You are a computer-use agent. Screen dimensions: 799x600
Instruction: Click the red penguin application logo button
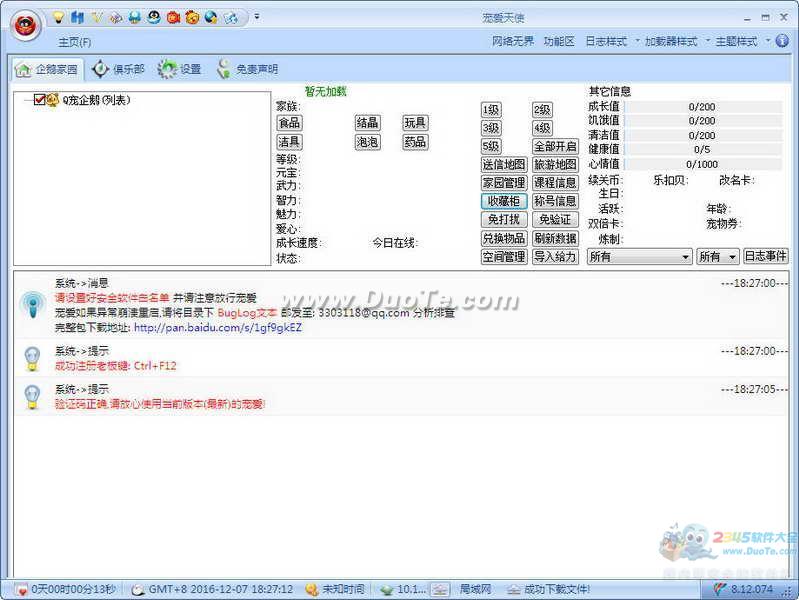(27, 25)
